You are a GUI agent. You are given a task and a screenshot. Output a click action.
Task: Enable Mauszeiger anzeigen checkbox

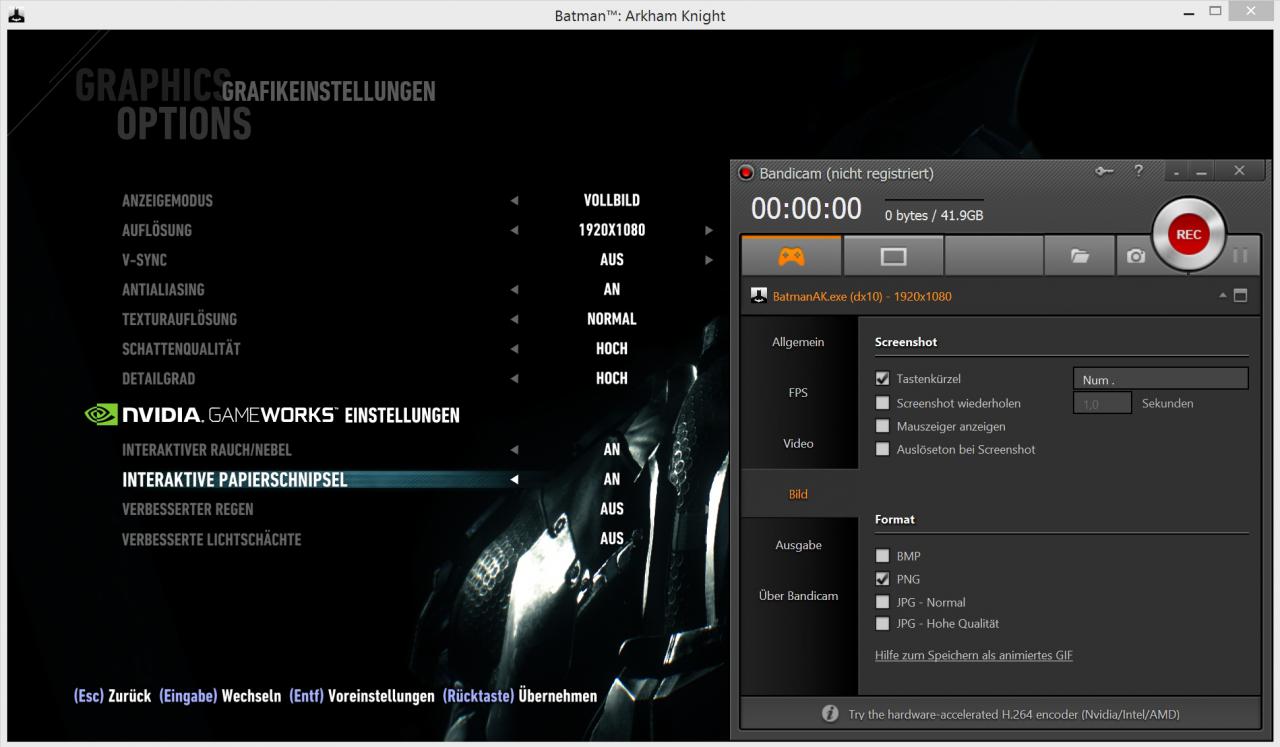click(x=882, y=426)
